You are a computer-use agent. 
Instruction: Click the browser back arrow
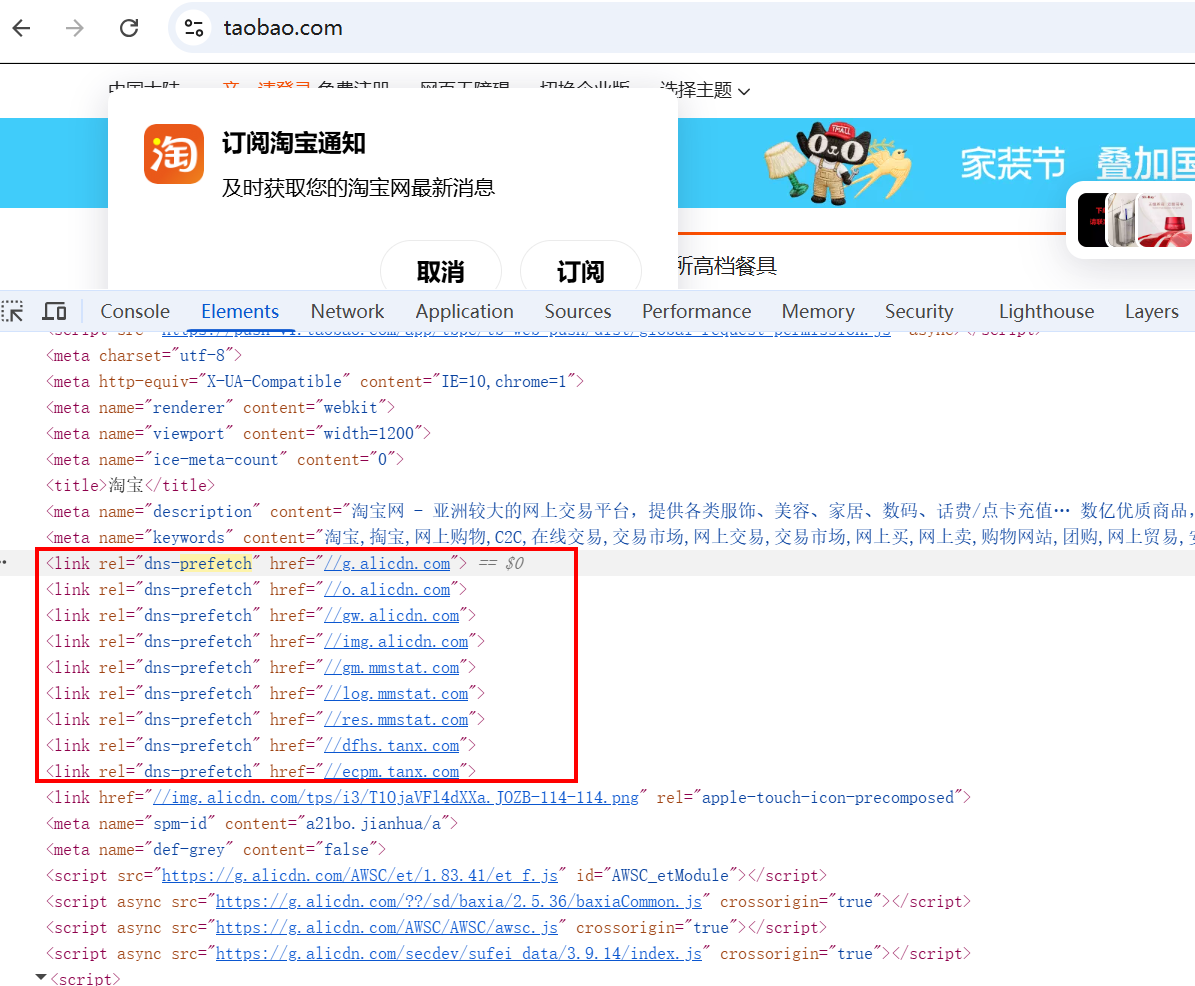pos(21,28)
